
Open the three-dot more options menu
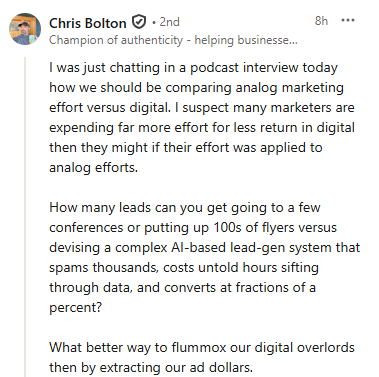tap(348, 21)
